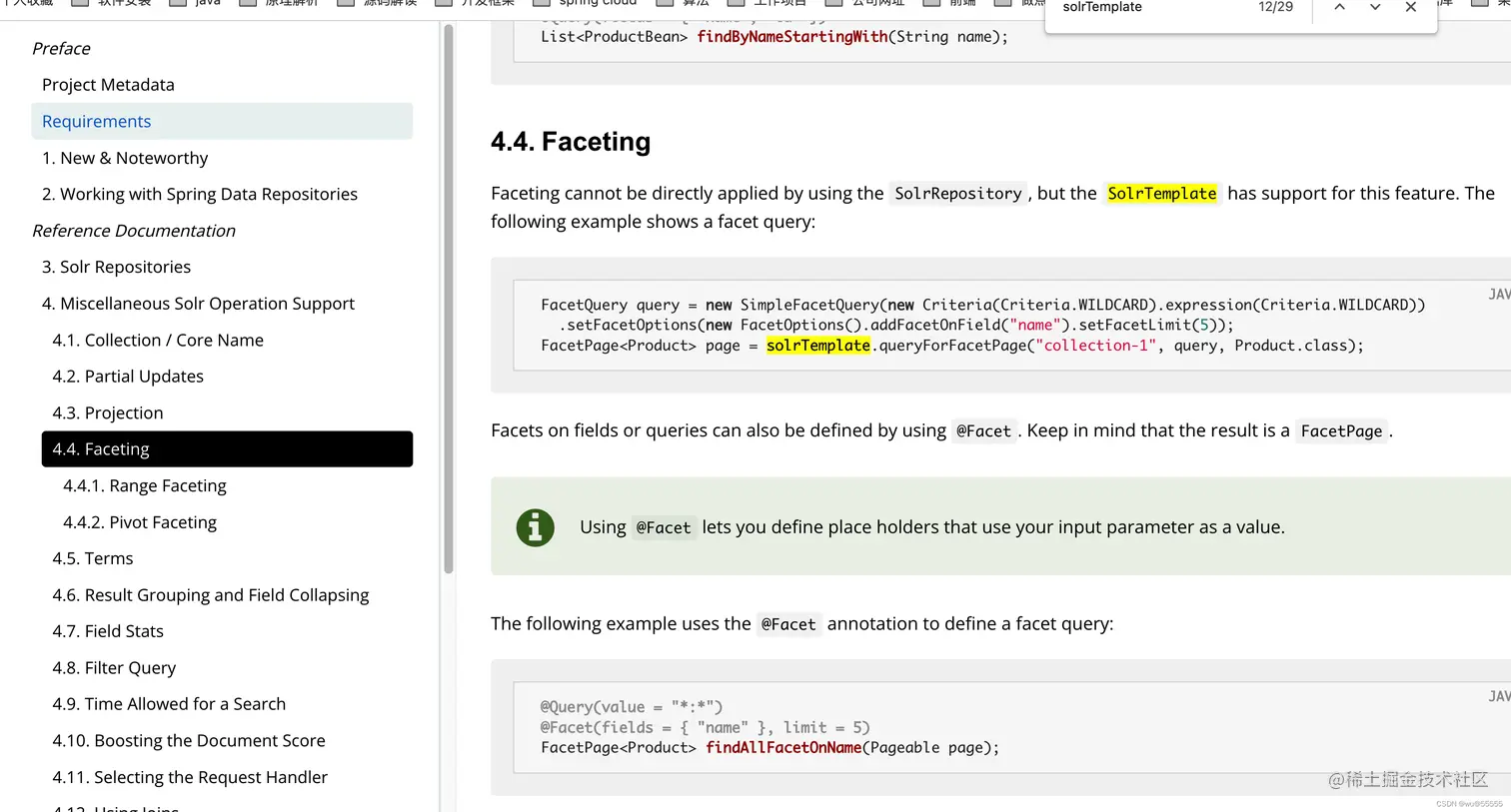Screen dimensions: 1511x812
Task: Close the find-in-page bar
Action: coord(1411,8)
